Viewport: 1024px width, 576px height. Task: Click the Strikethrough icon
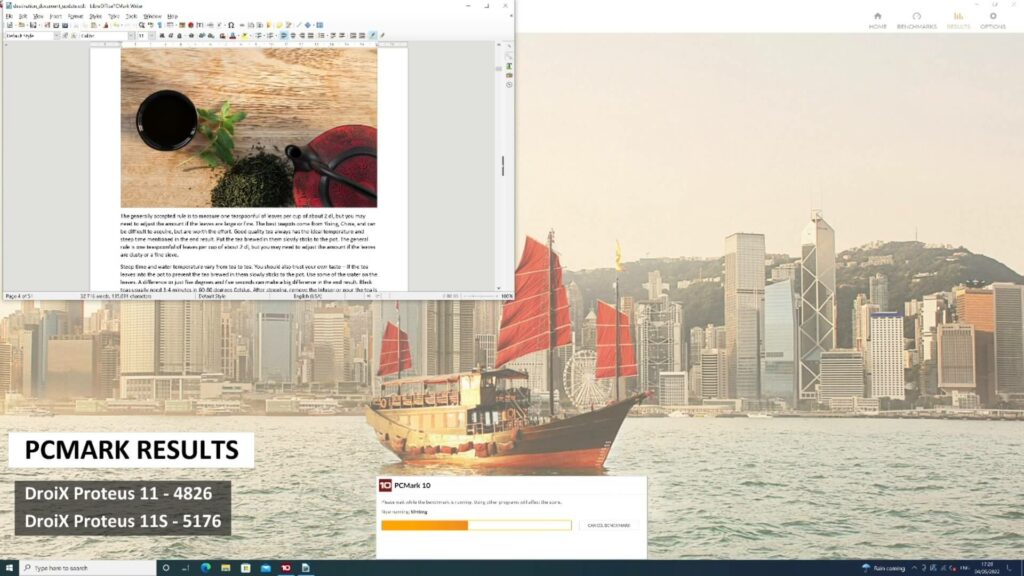pos(191,36)
